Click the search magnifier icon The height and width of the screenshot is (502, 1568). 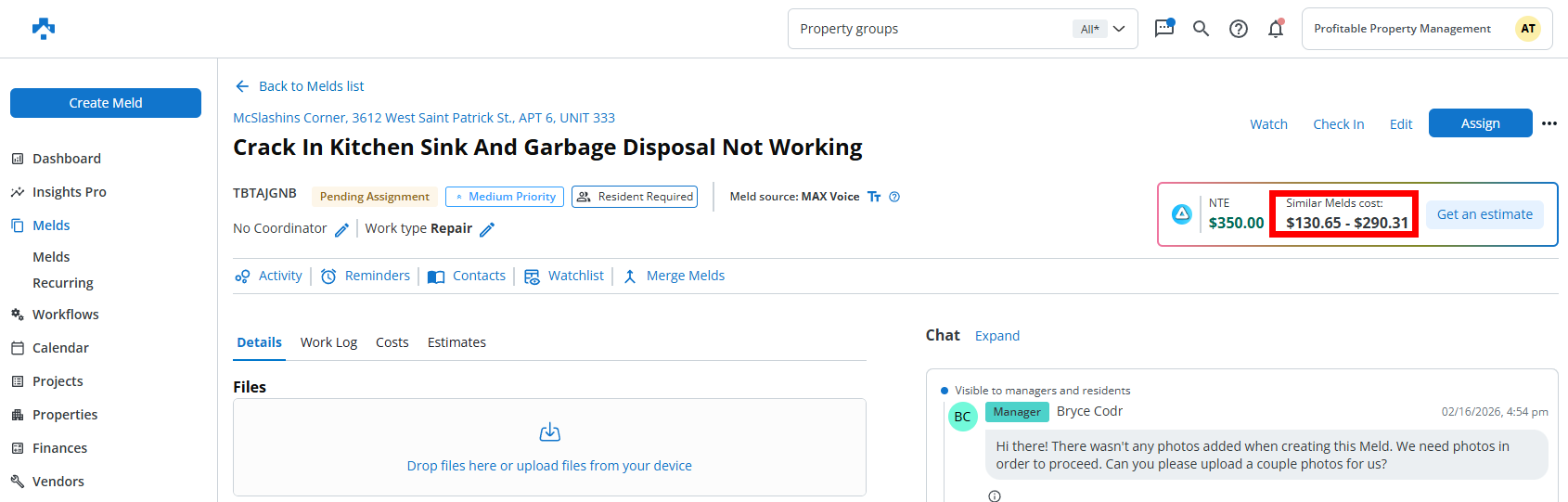[1201, 29]
